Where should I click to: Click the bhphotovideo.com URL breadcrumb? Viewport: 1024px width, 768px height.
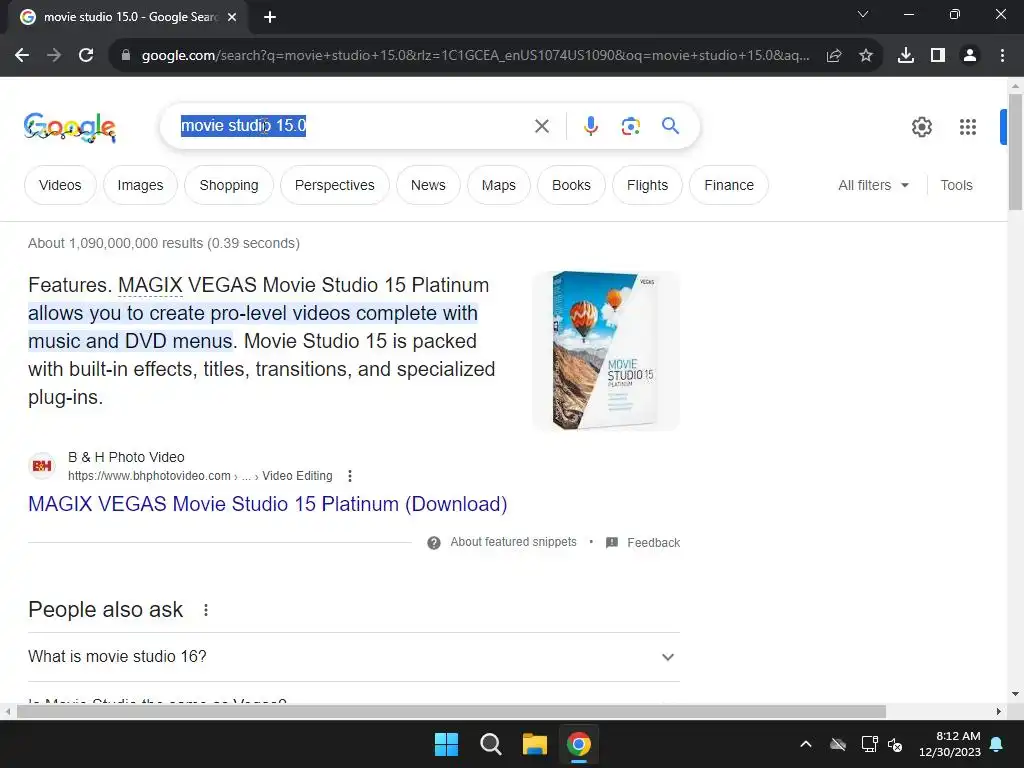click(200, 476)
